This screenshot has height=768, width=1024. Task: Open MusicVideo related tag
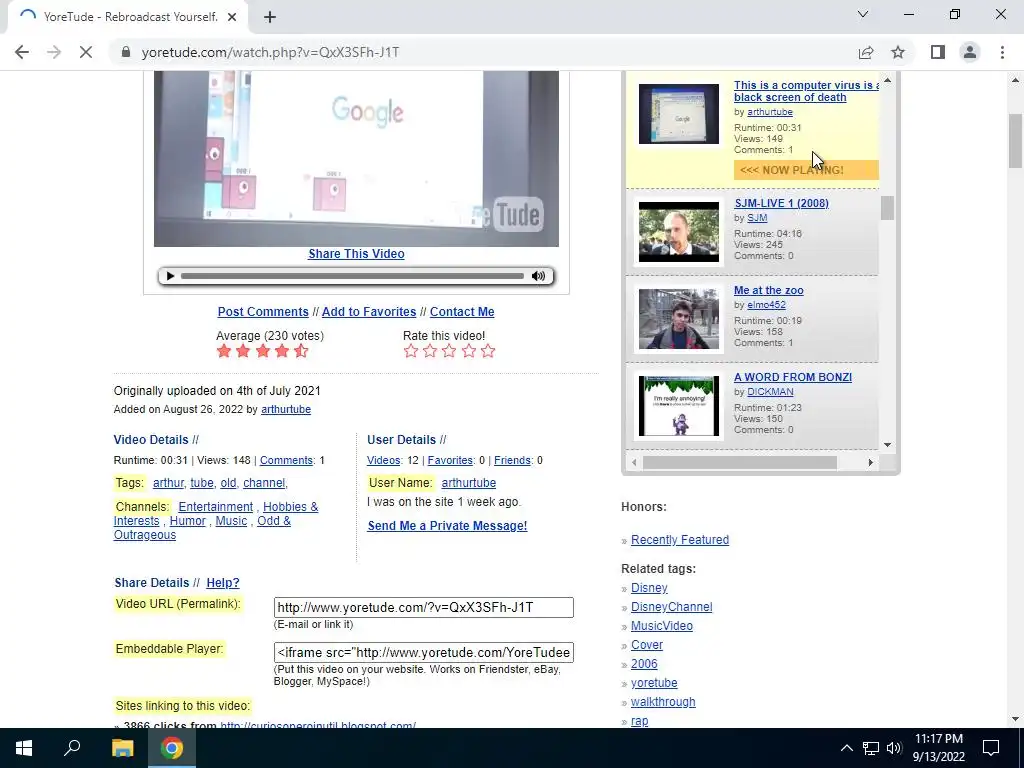(x=662, y=626)
